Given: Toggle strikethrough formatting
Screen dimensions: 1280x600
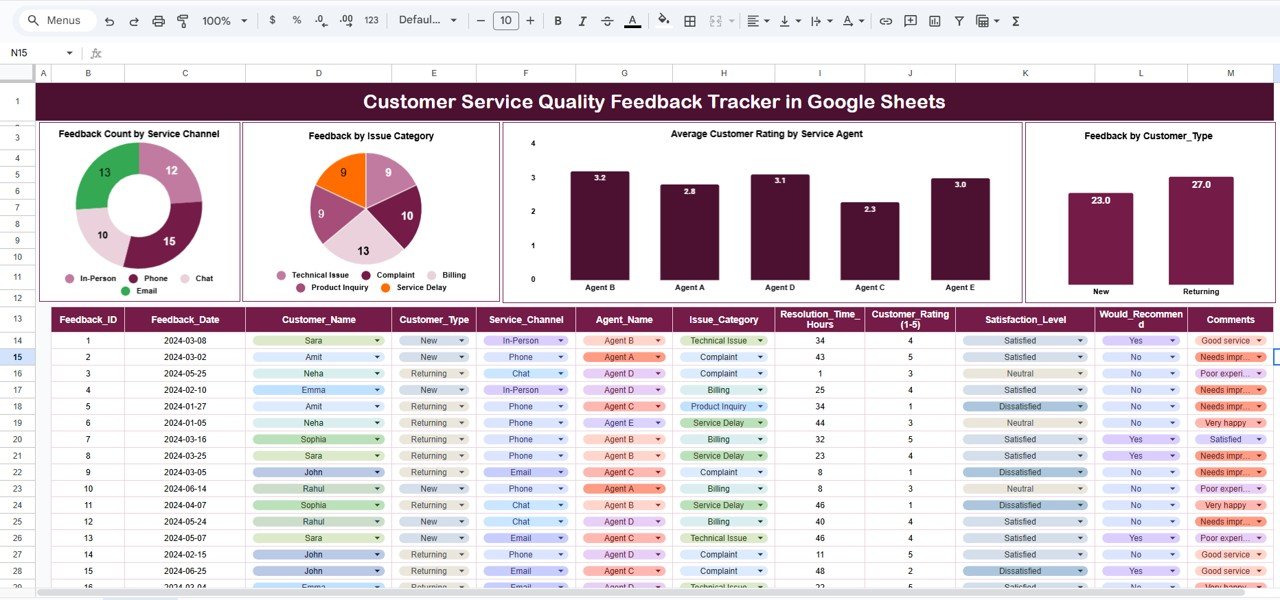Looking at the screenshot, I should [607, 20].
